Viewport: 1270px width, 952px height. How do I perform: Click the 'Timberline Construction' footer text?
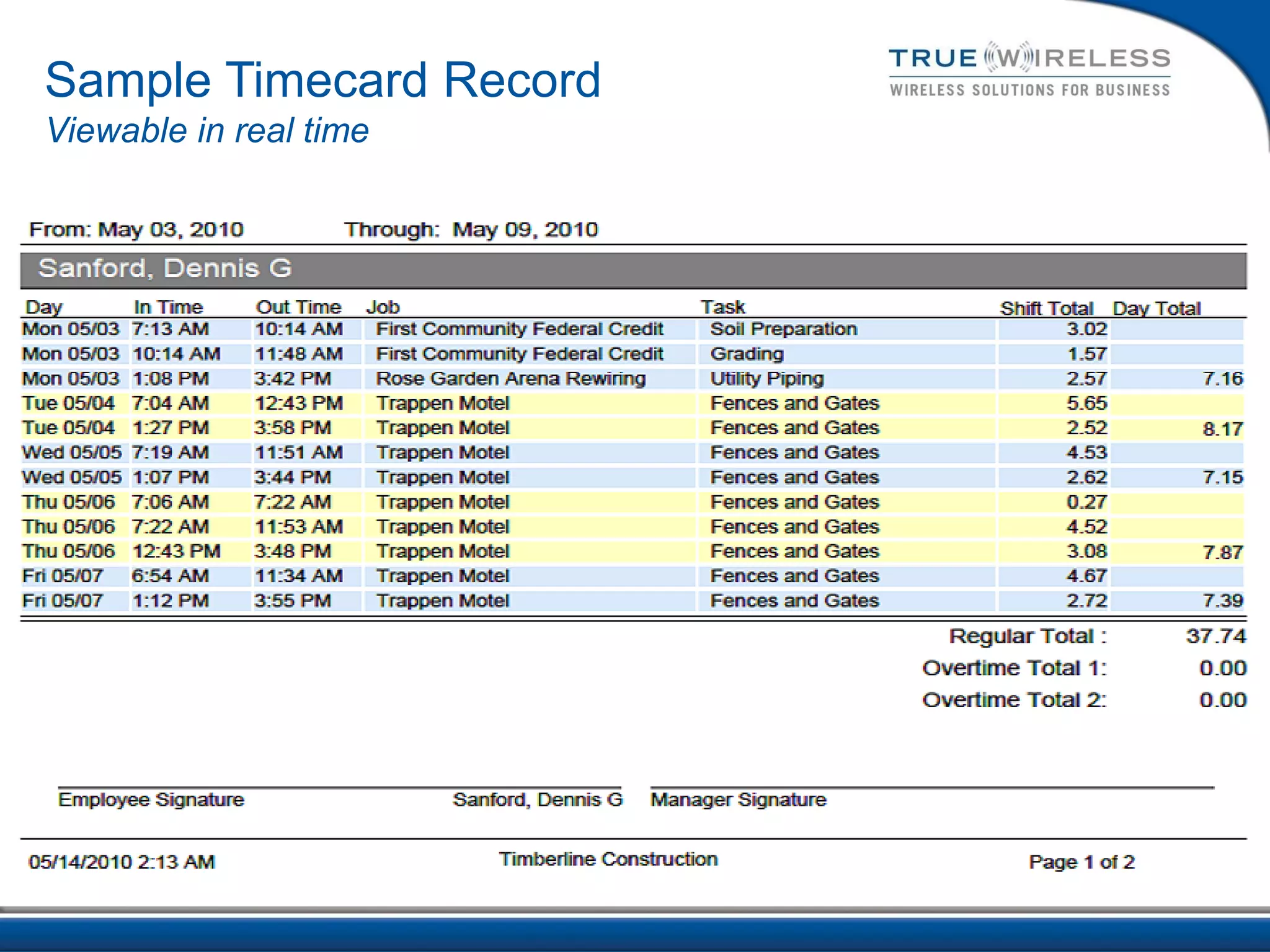(x=608, y=859)
